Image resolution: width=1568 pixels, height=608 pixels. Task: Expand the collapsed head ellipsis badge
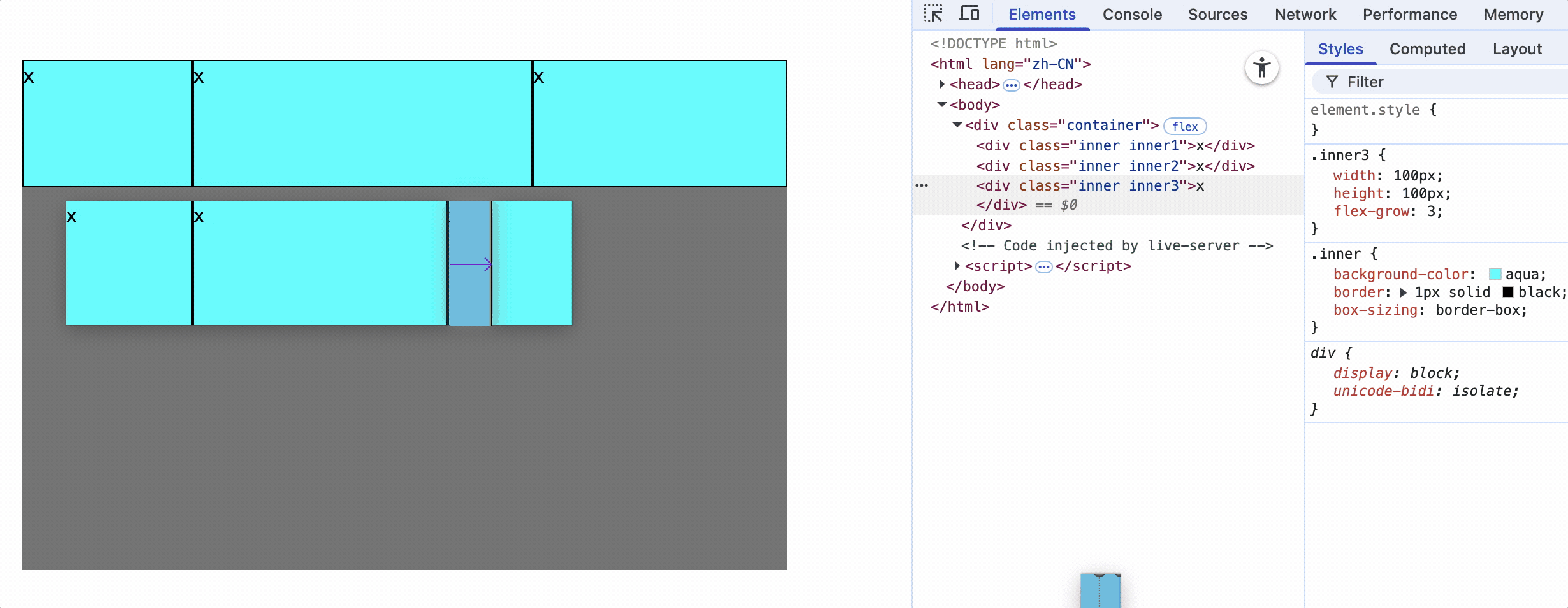tap(1012, 85)
